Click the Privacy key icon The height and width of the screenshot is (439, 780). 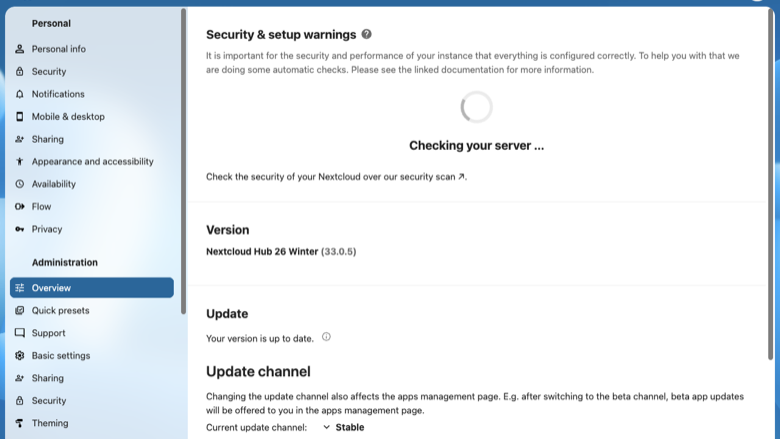coord(19,229)
